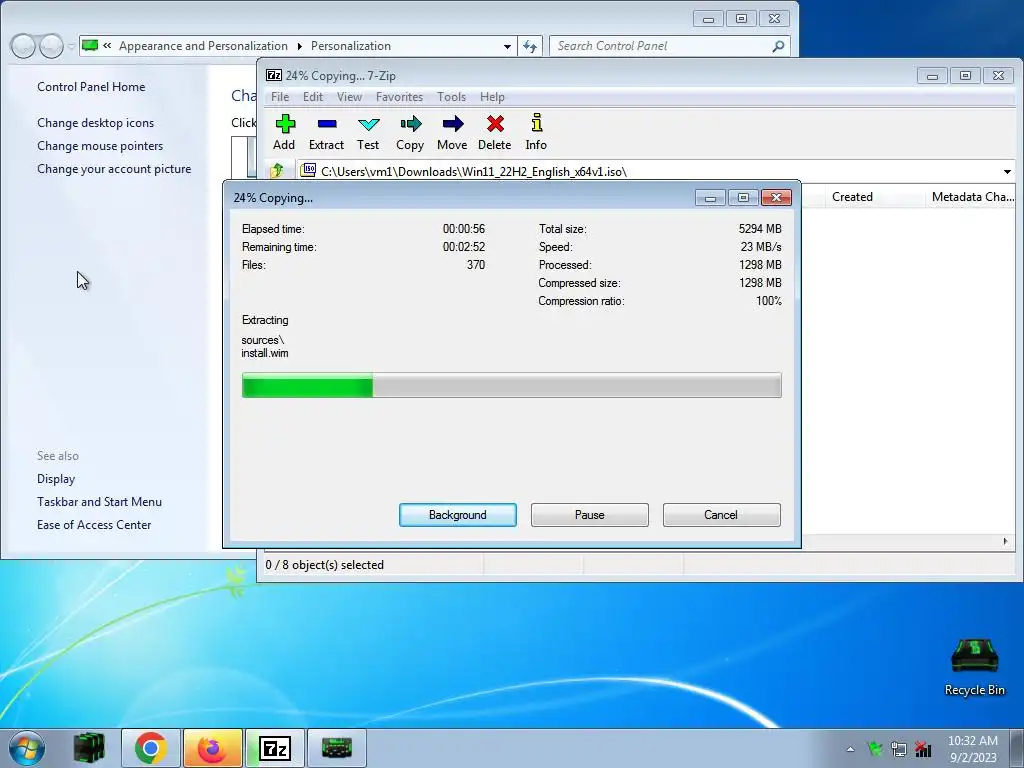Open the Help menu in 7-Zip
The image size is (1024, 768).
pos(492,97)
